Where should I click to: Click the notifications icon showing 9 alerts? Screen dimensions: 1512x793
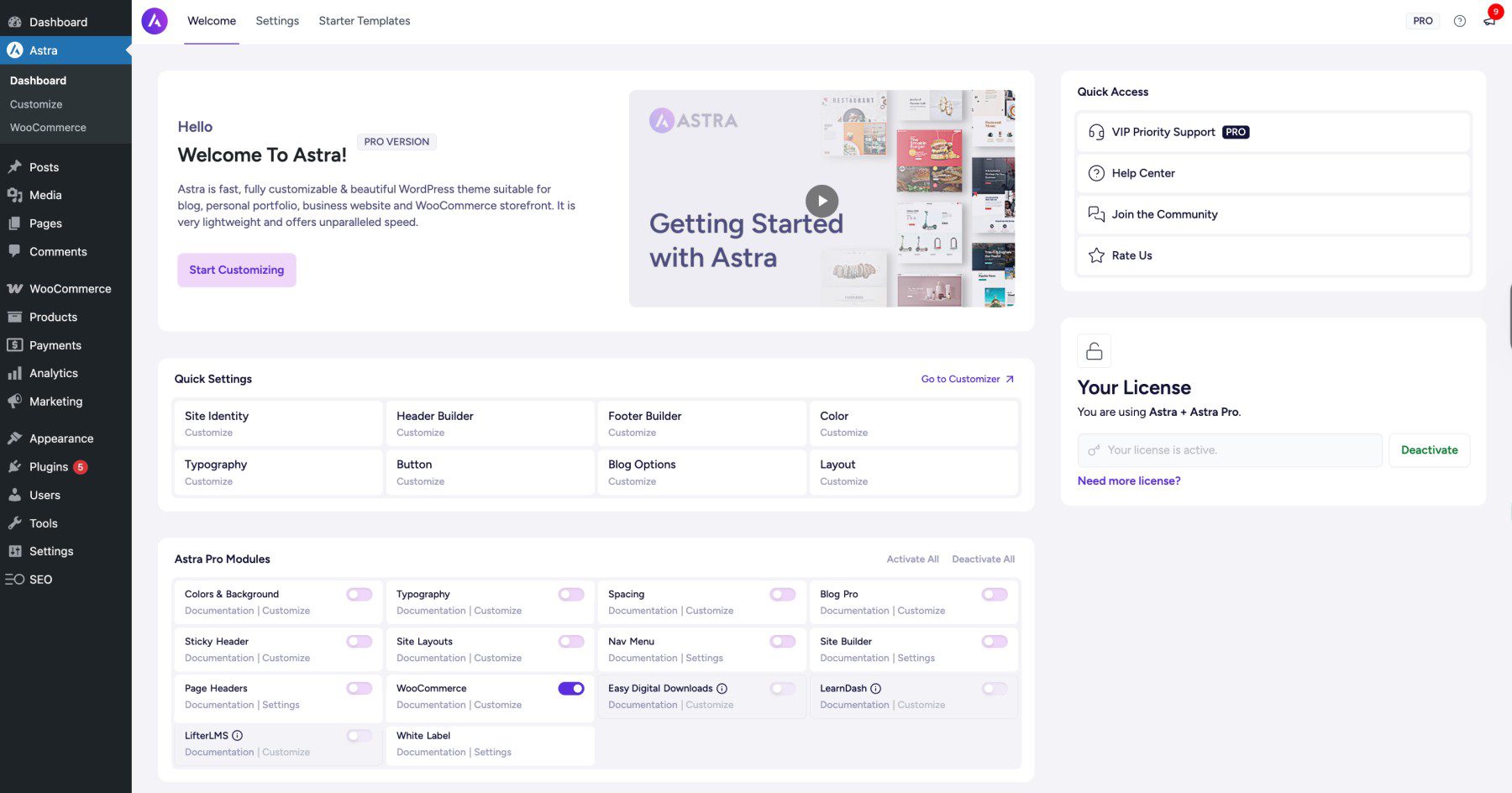(x=1488, y=21)
